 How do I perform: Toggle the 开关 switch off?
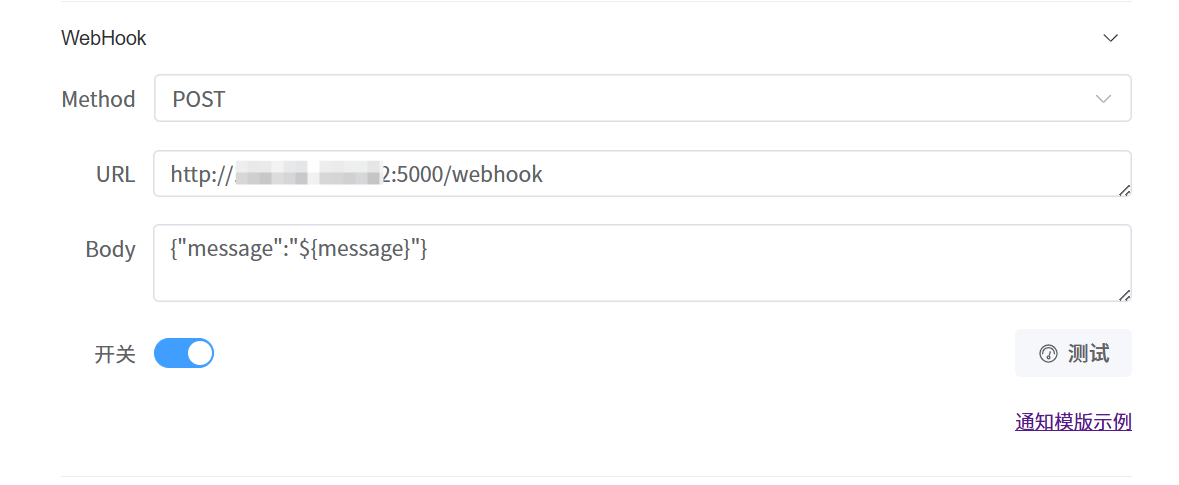[x=184, y=353]
